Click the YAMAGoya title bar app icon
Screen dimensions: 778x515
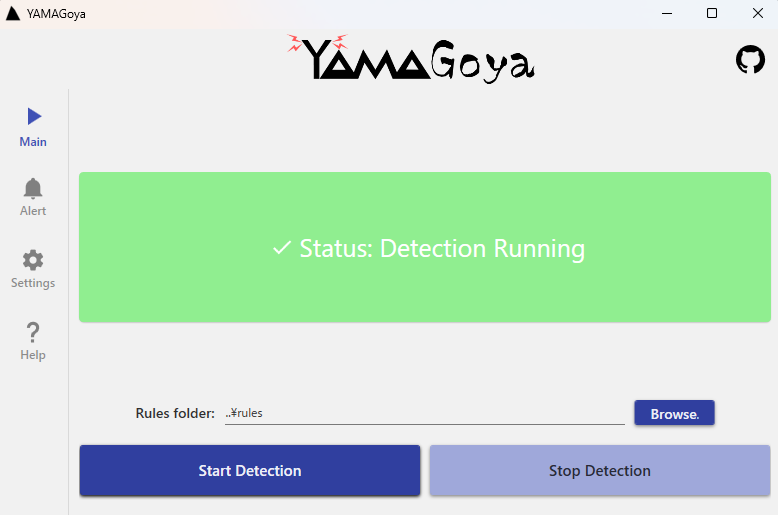(13, 14)
